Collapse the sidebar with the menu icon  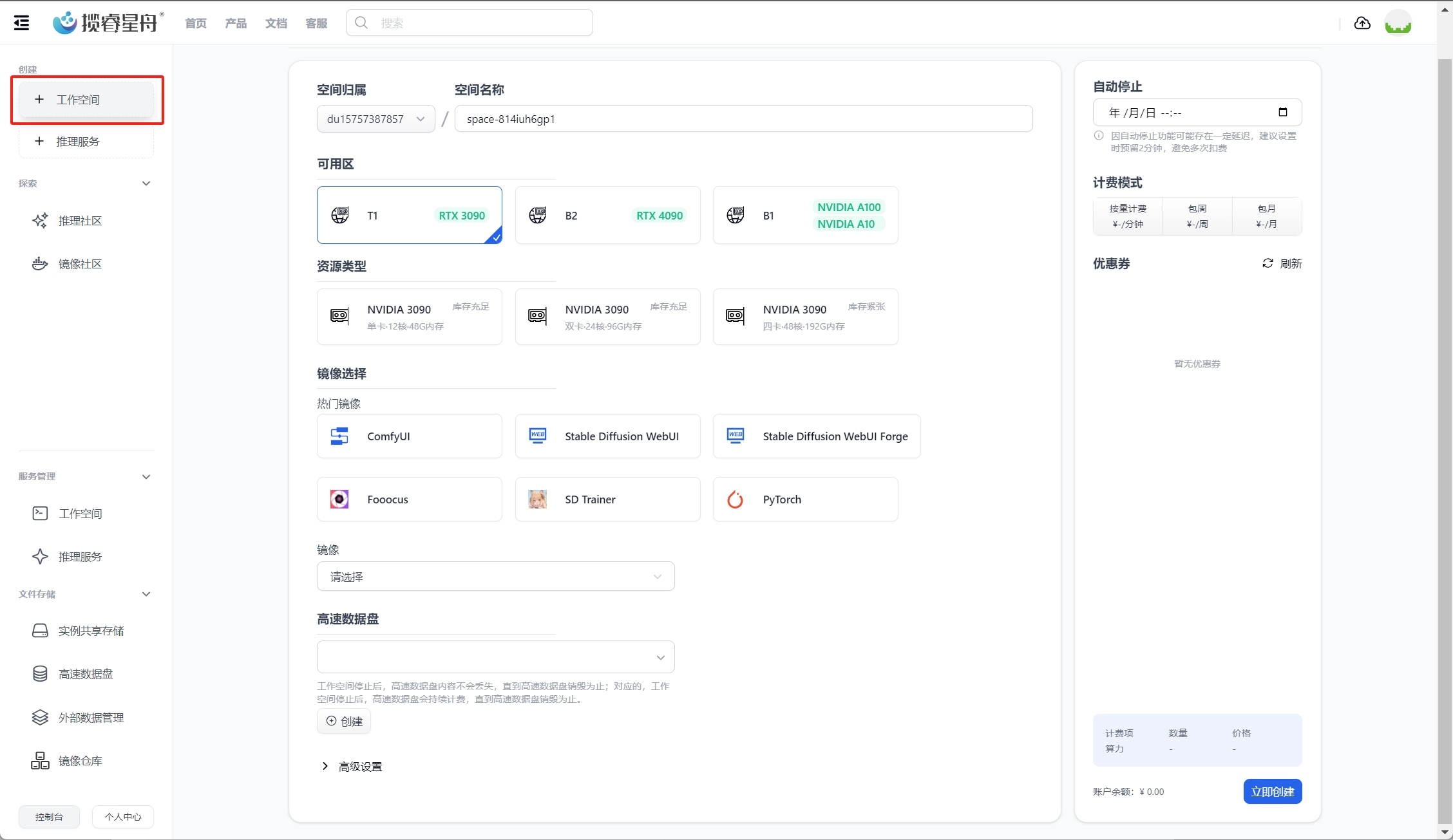tap(21, 23)
